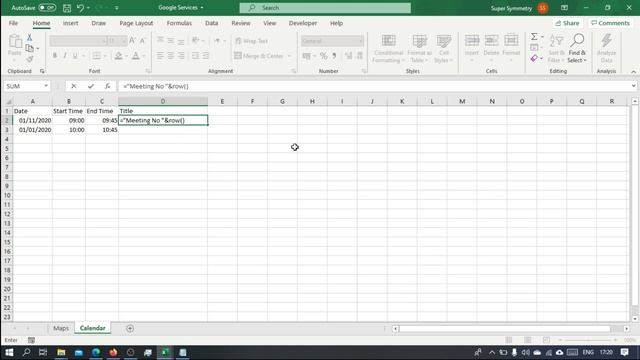This screenshot has width=640, height=360.
Task: Click the Bold B button
Action: [55, 56]
